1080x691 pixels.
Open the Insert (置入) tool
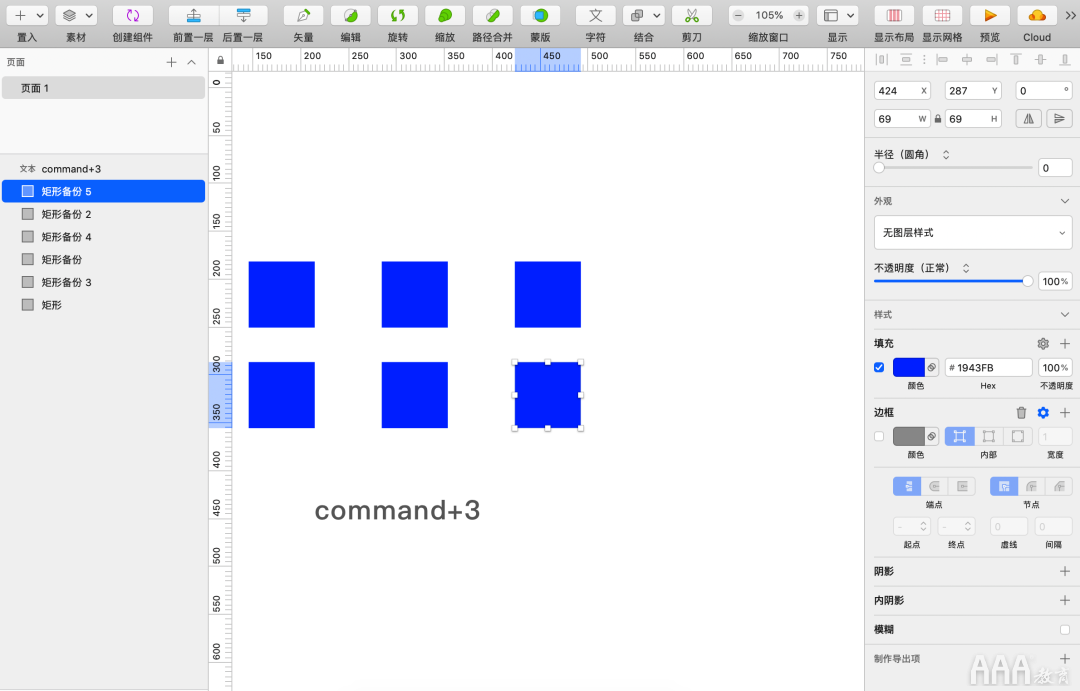[x=20, y=15]
